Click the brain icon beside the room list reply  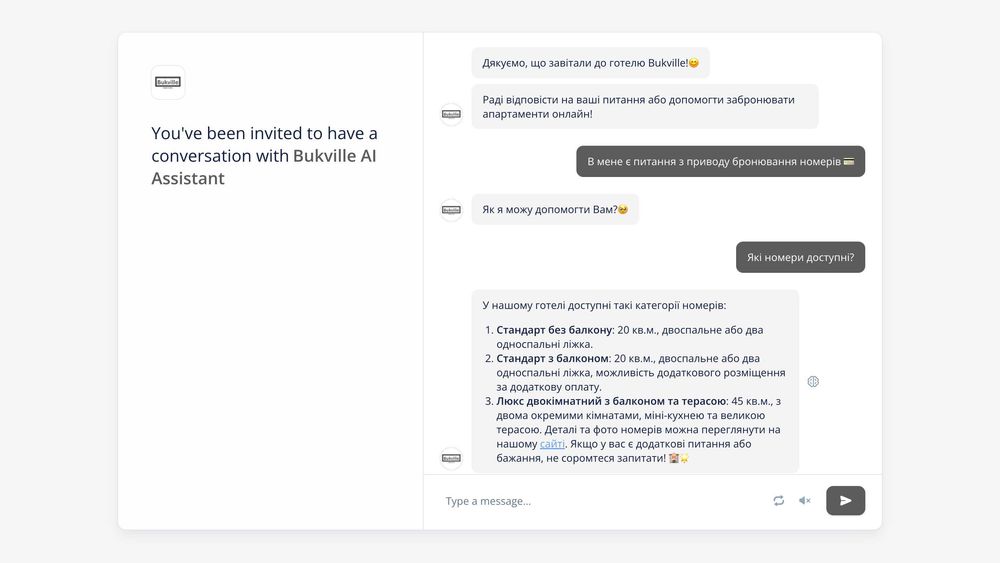click(813, 381)
